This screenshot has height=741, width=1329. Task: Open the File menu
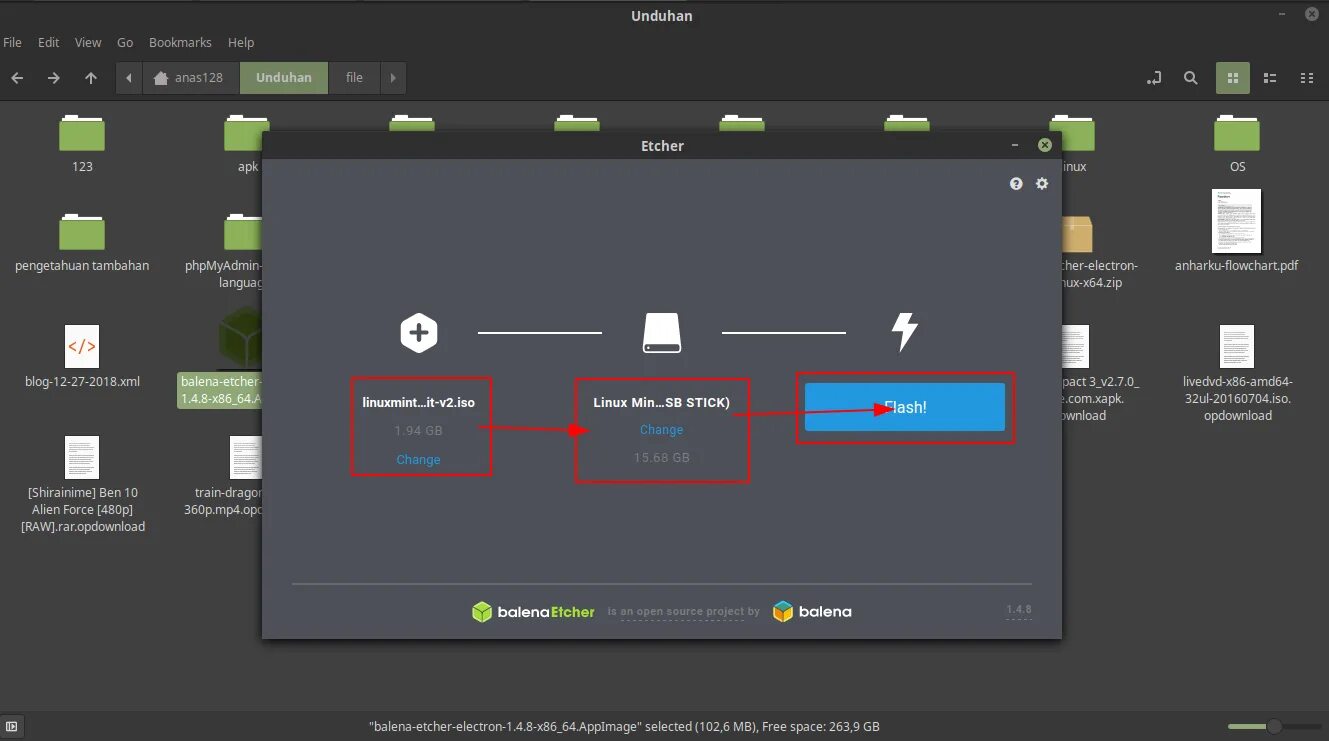pyautogui.click(x=13, y=43)
